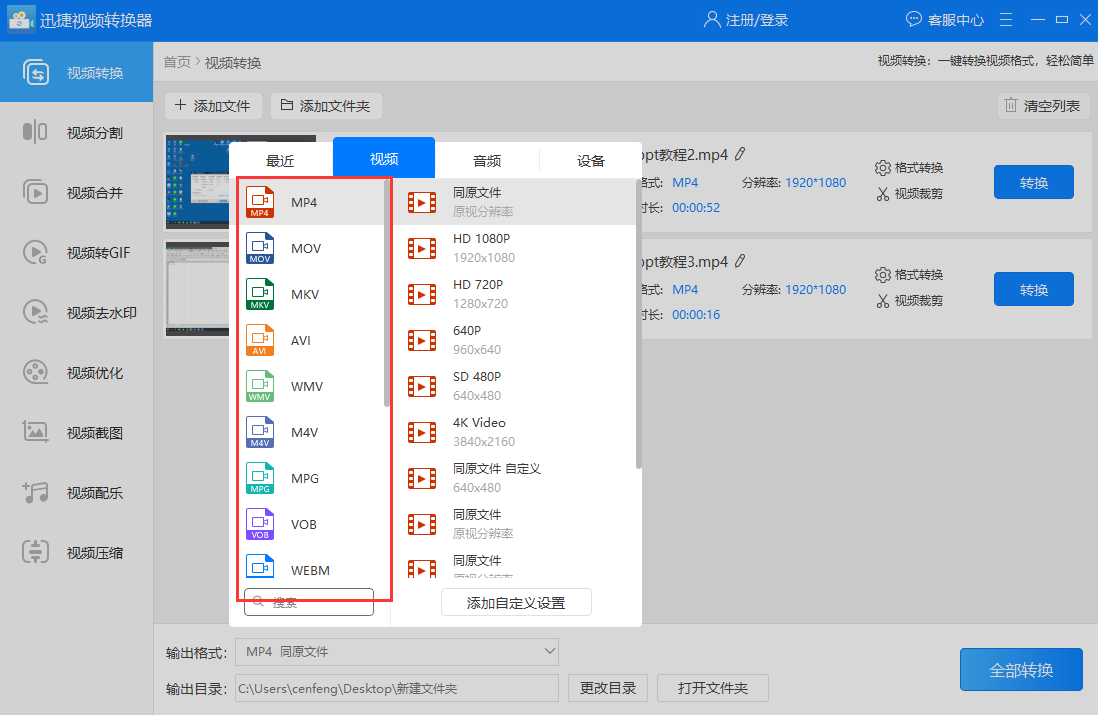Click the app logo in title bar
Viewport: 1098px width, 715px height.
coord(20,20)
